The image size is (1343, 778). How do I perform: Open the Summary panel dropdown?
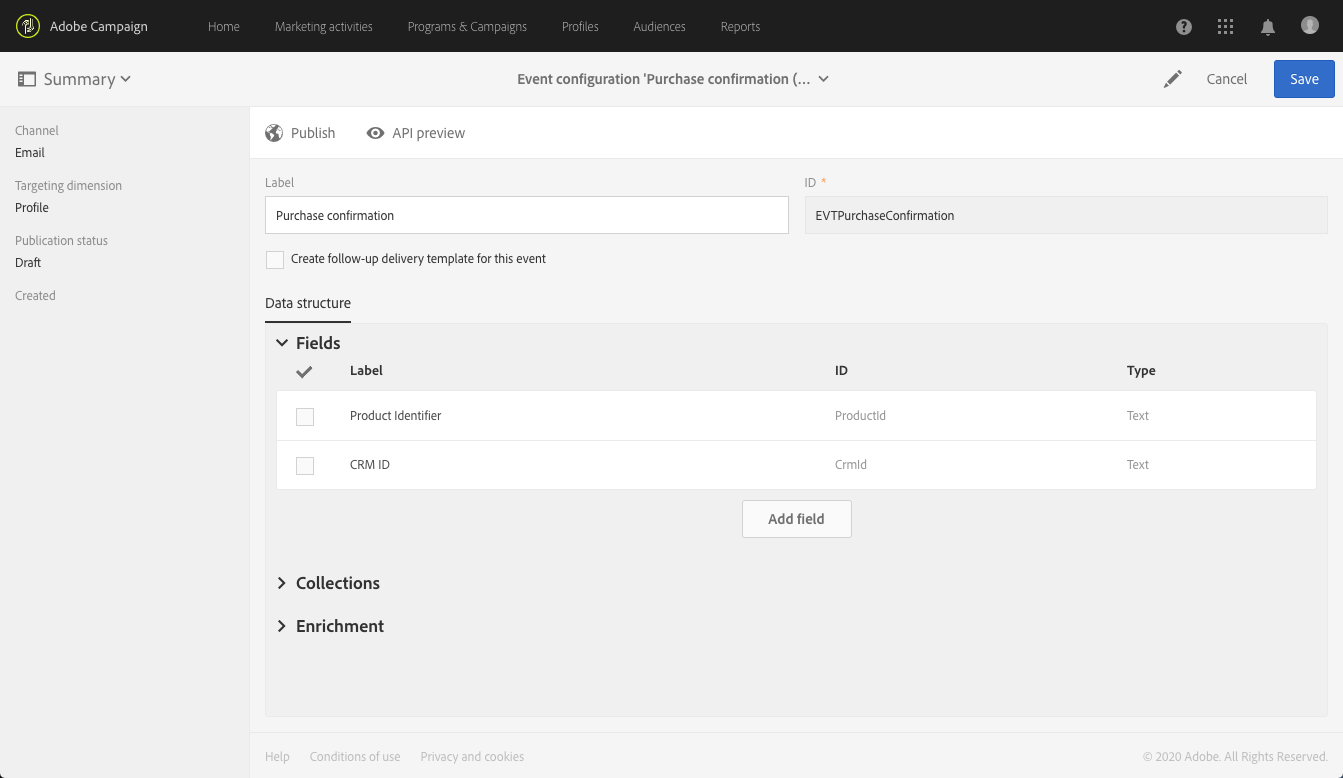pyautogui.click(x=75, y=79)
